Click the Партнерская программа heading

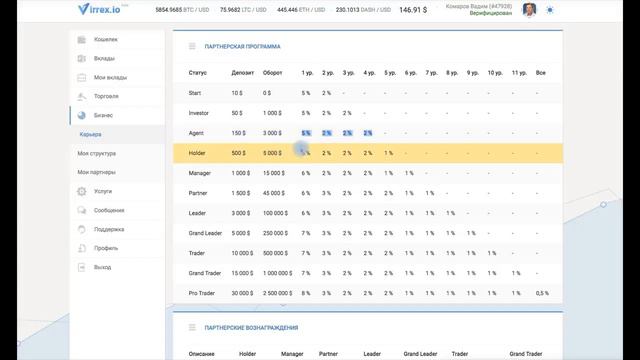242,47
